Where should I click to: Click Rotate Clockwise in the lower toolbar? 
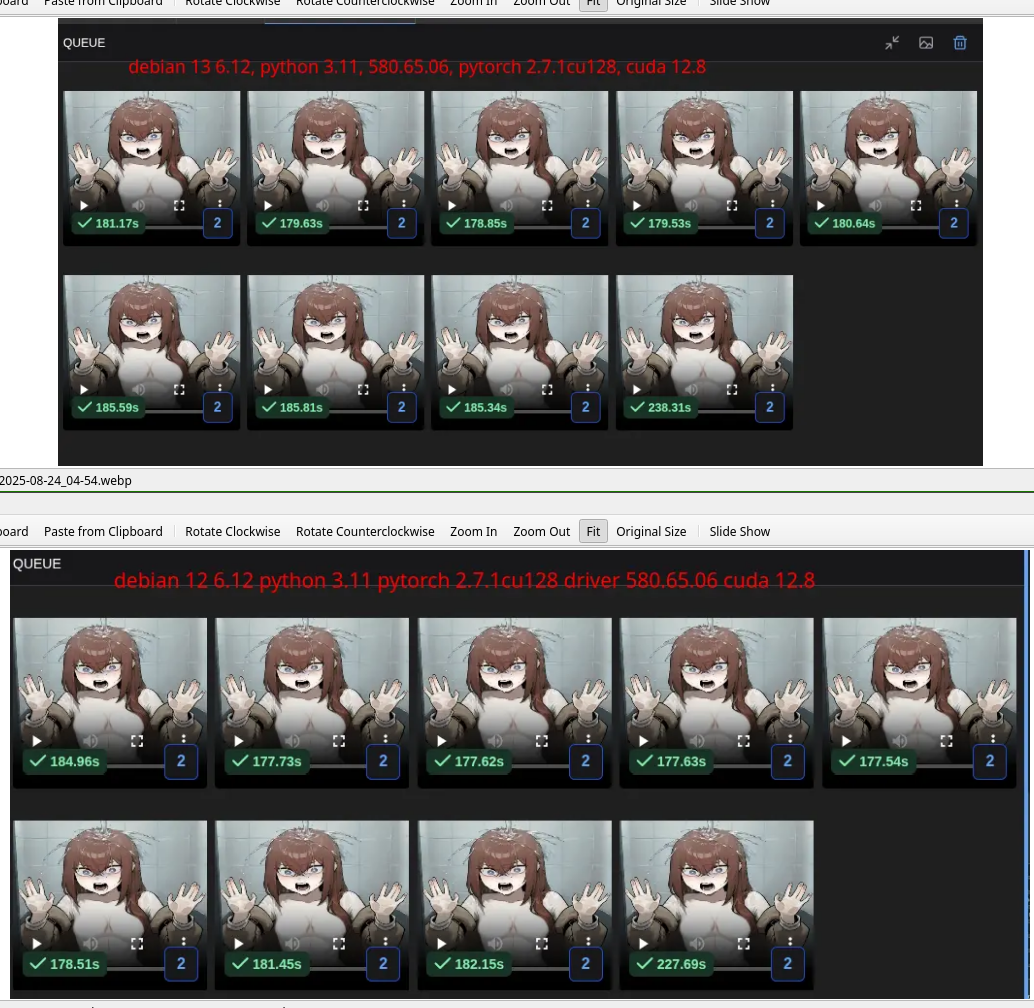click(233, 531)
